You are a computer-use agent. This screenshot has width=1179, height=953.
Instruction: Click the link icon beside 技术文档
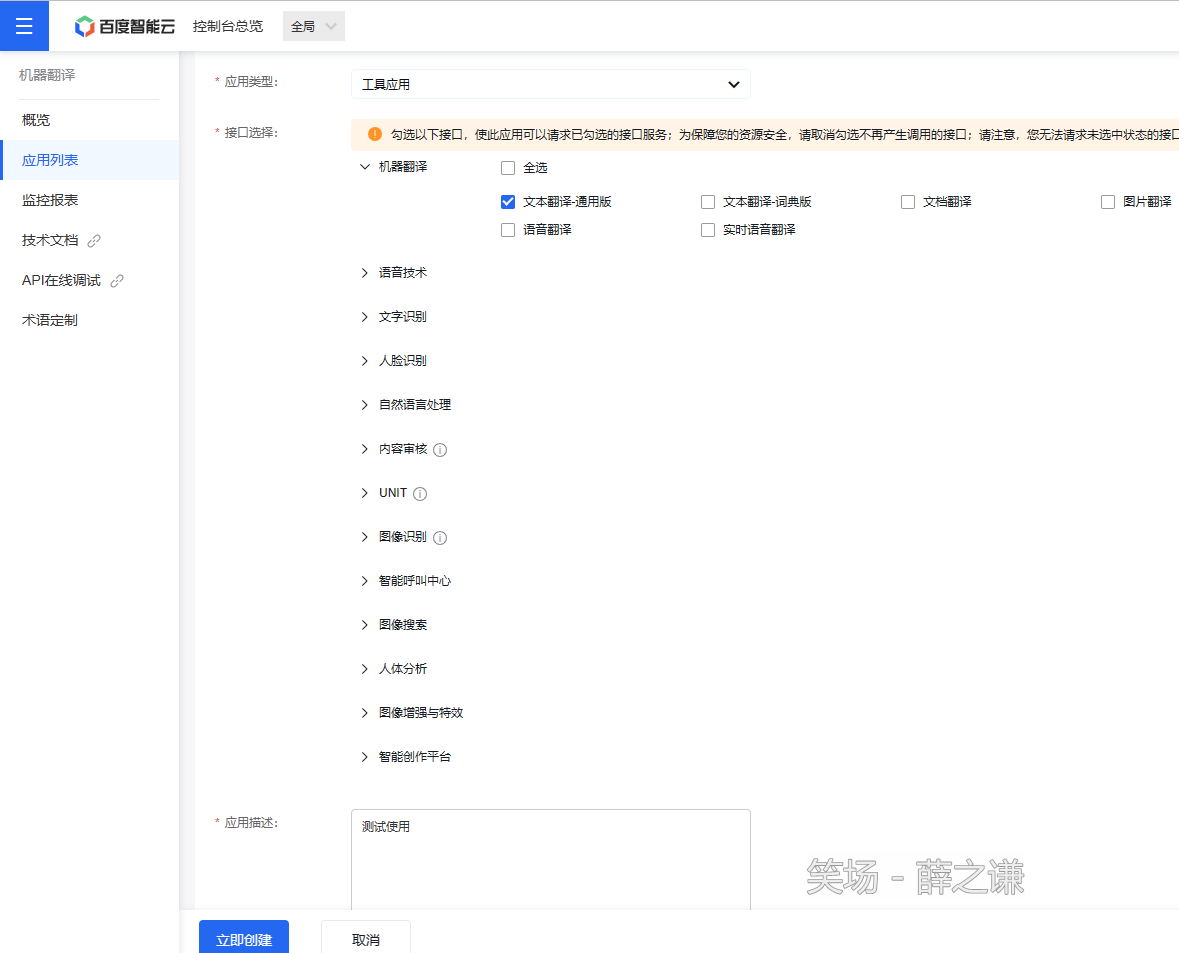95,241
